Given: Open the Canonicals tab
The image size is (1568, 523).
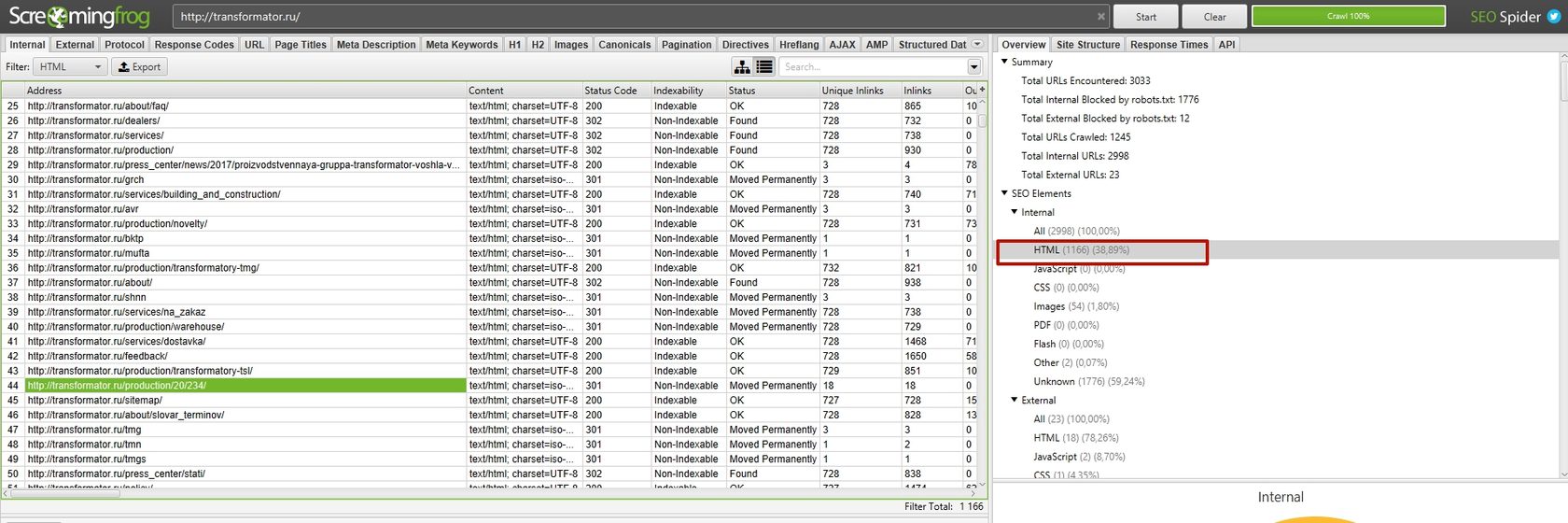Looking at the screenshot, I should 624,44.
